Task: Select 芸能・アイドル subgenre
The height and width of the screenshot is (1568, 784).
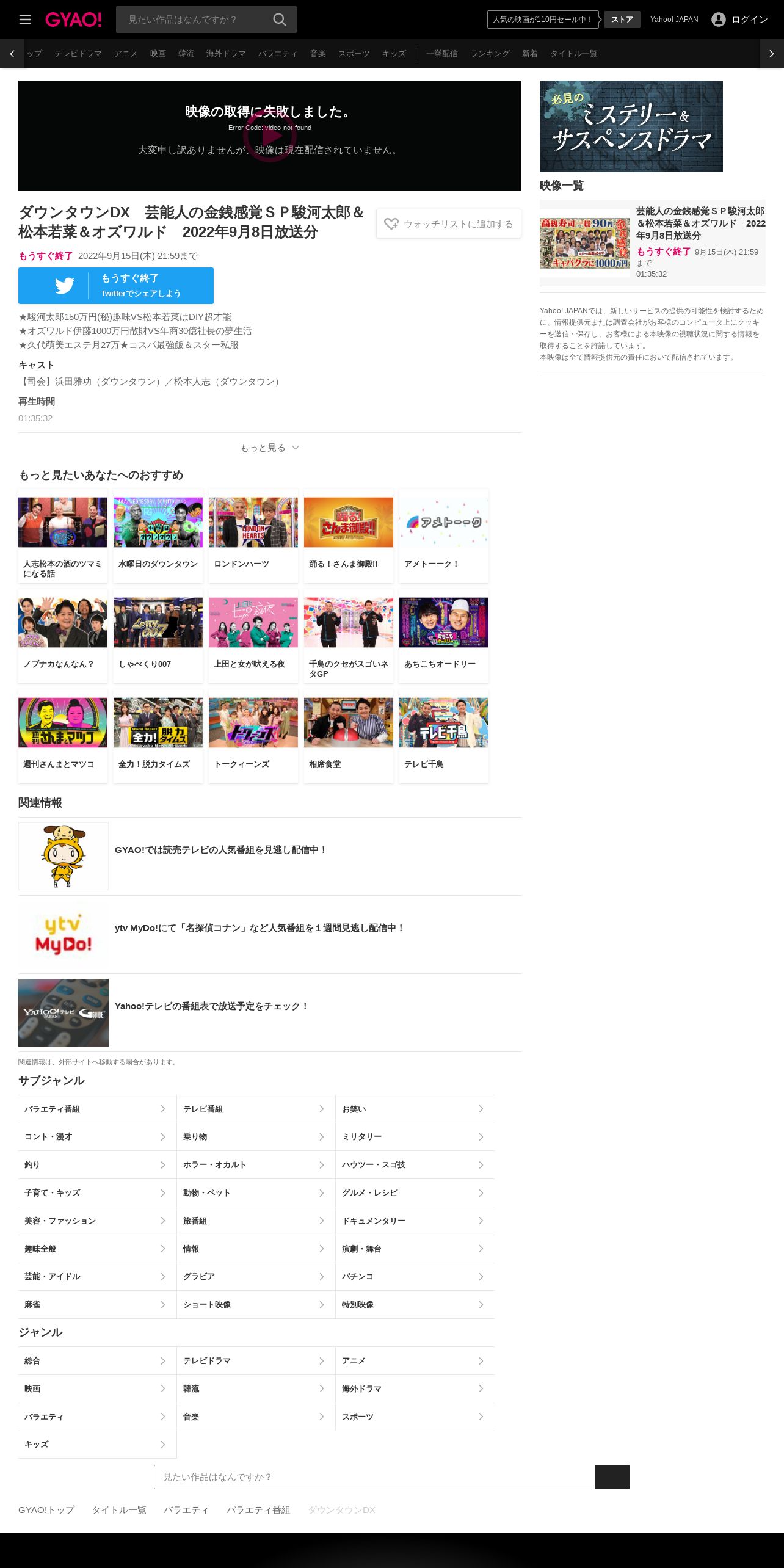Action: click(97, 1277)
